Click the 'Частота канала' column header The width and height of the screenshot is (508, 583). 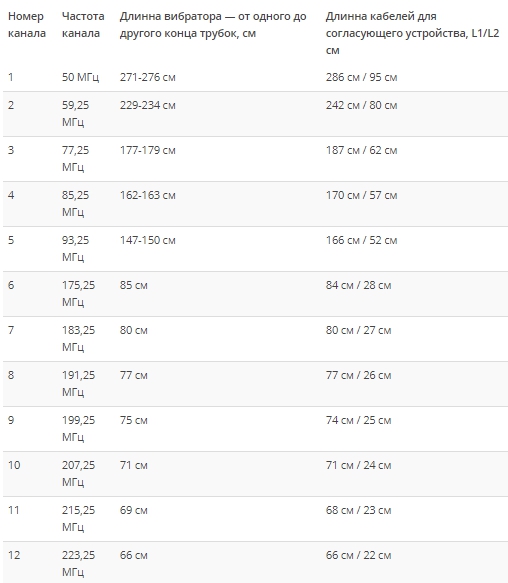[x=83, y=25]
